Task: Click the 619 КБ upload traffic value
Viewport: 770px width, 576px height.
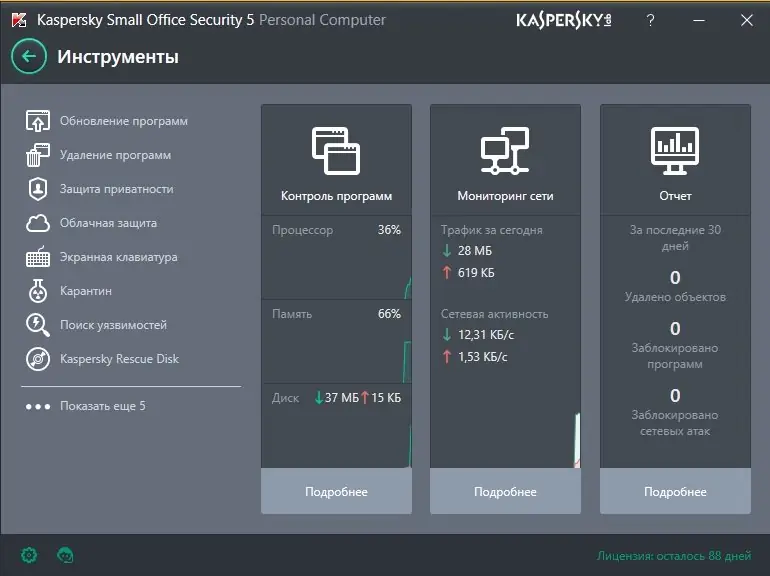Action: [476, 273]
